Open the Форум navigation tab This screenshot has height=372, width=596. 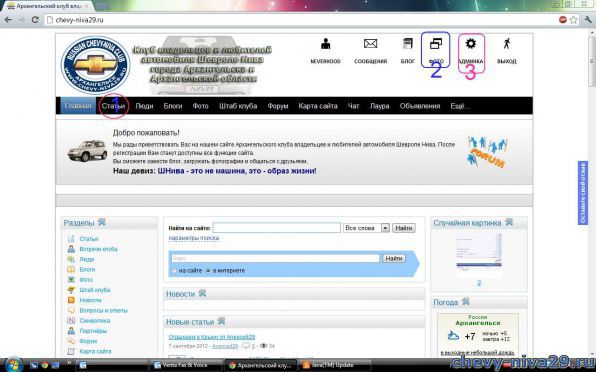coord(277,106)
